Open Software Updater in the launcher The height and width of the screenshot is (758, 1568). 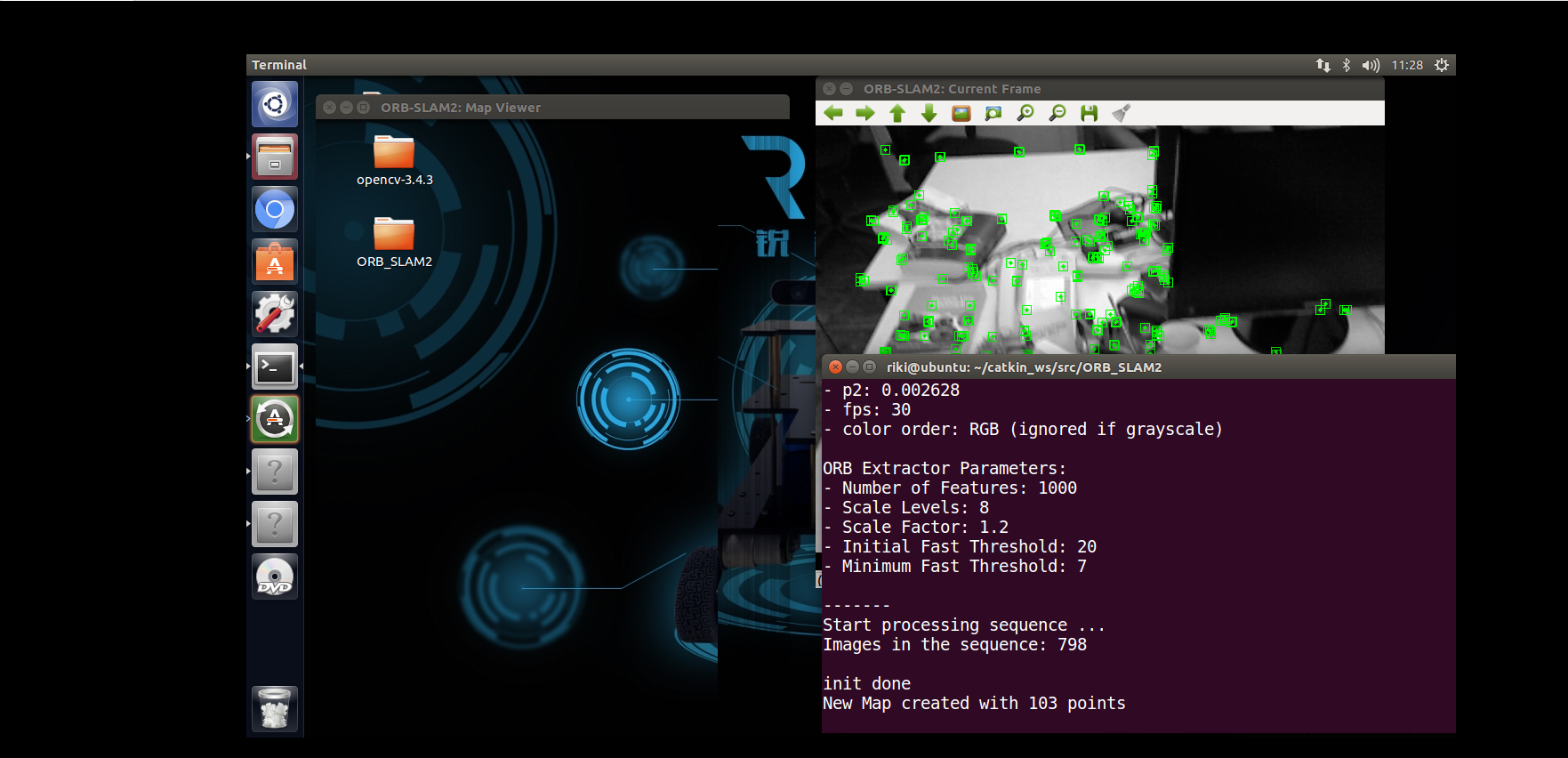[x=275, y=419]
